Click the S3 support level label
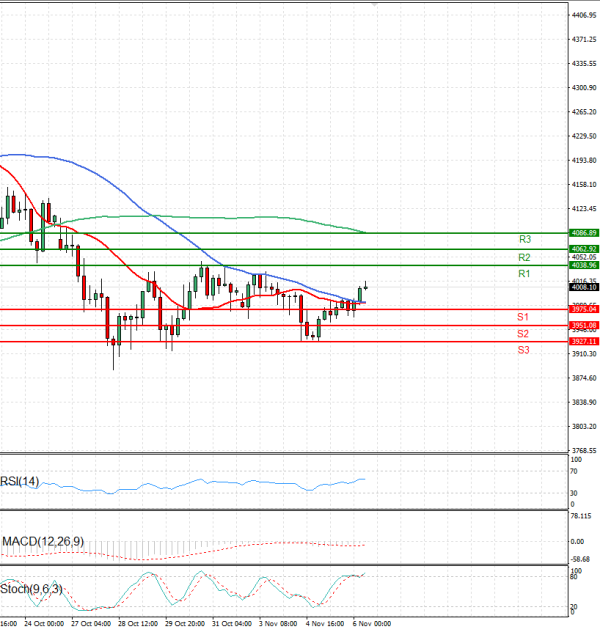The height and width of the screenshot is (632, 600). (x=523, y=350)
